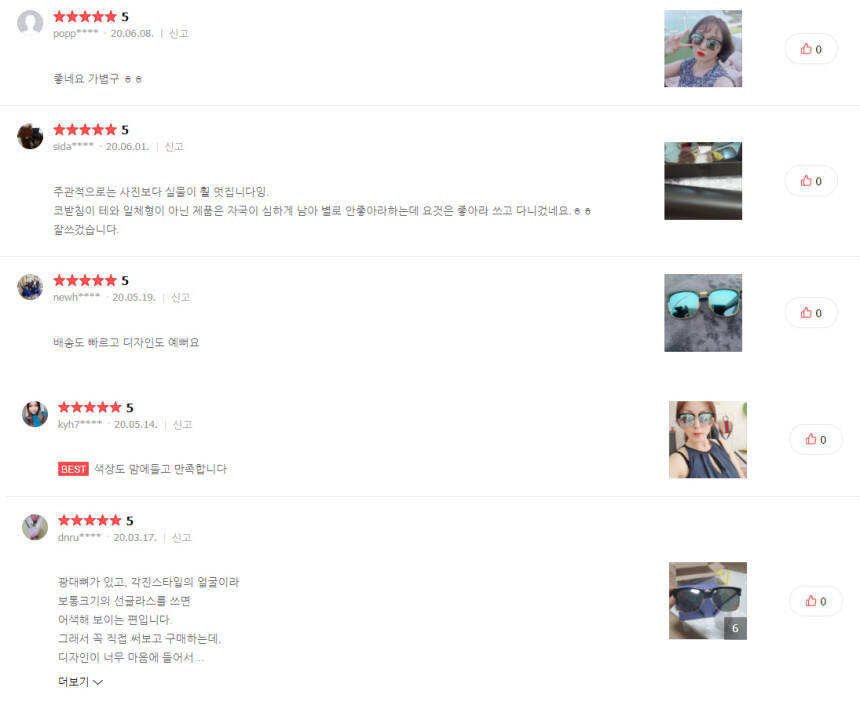Image resolution: width=860 pixels, height=702 pixels.
Task: Thumbs-up the dnru**** review
Action: [x=816, y=601]
